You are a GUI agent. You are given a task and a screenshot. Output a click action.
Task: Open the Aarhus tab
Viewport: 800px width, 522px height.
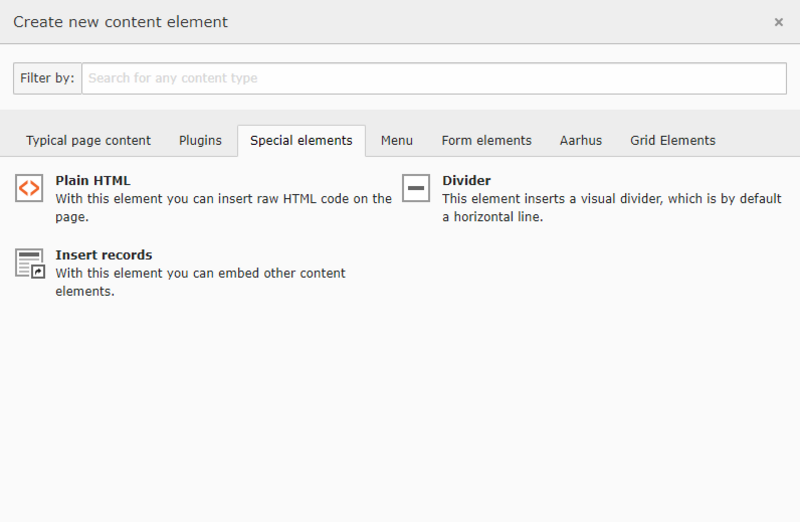pyautogui.click(x=581, y=141)
